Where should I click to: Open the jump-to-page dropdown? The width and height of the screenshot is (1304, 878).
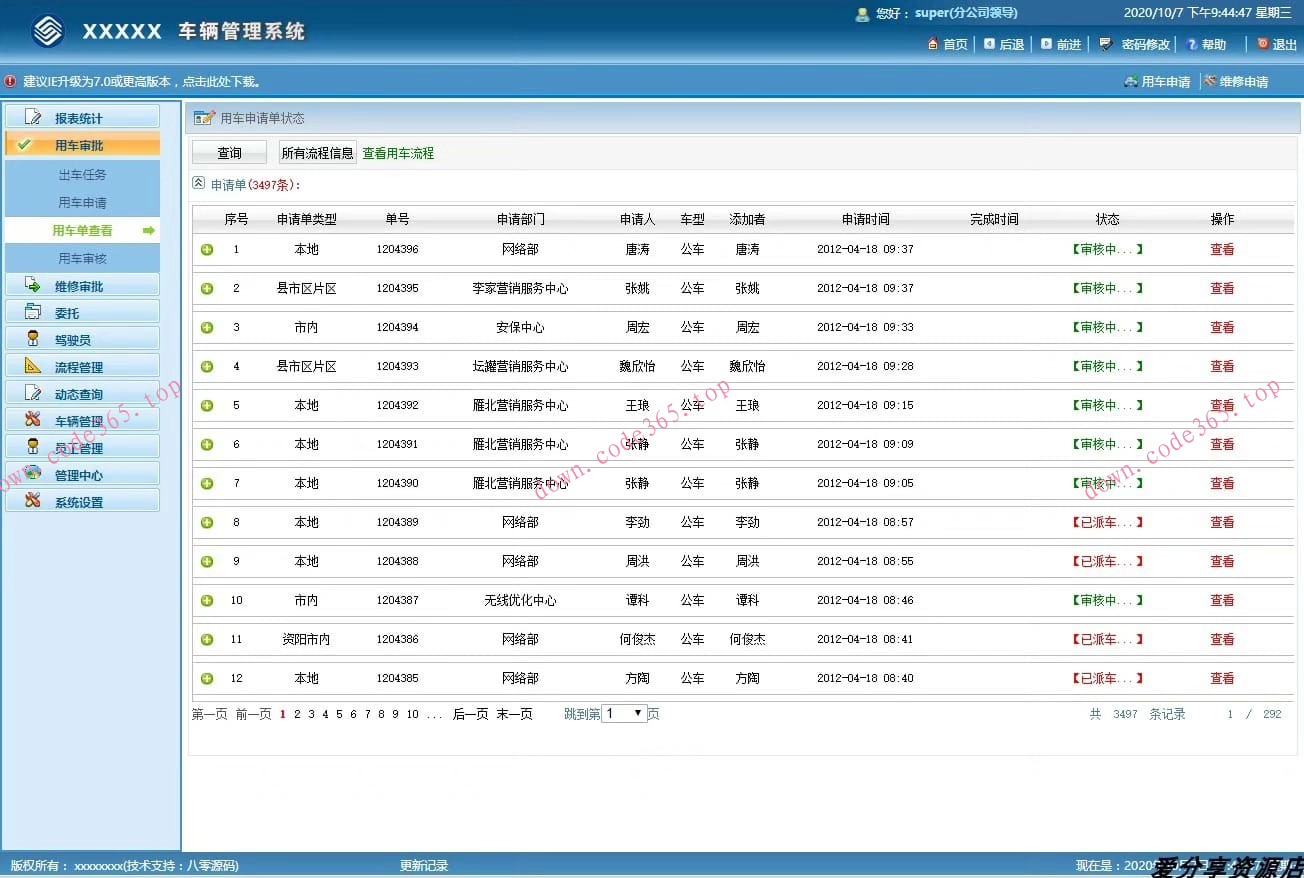click(x=624, y=714)
